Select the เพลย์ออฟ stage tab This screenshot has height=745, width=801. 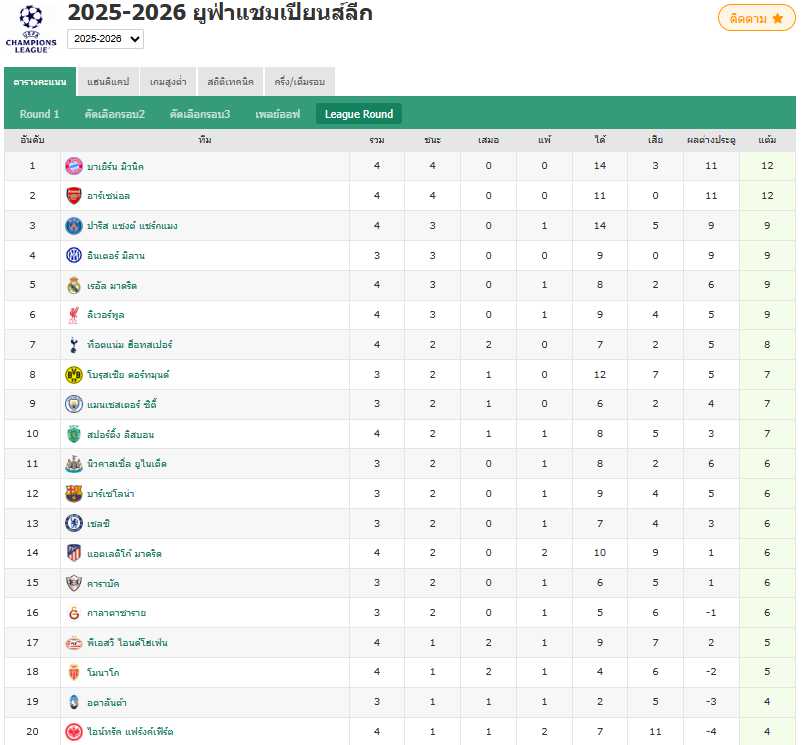[277, 114]
